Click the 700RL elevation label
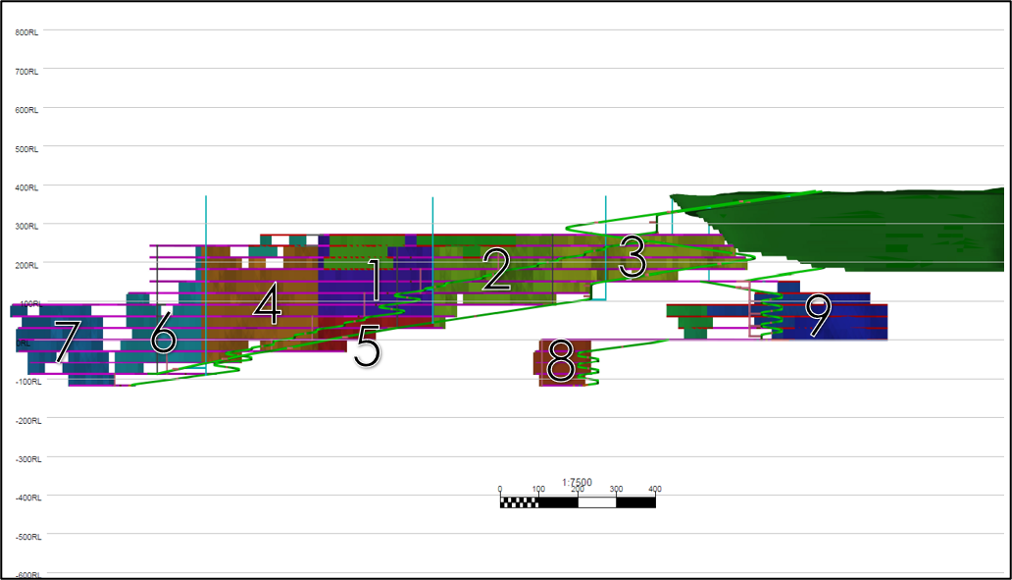This screenshot has height=580, width=1012. (27, 71)
